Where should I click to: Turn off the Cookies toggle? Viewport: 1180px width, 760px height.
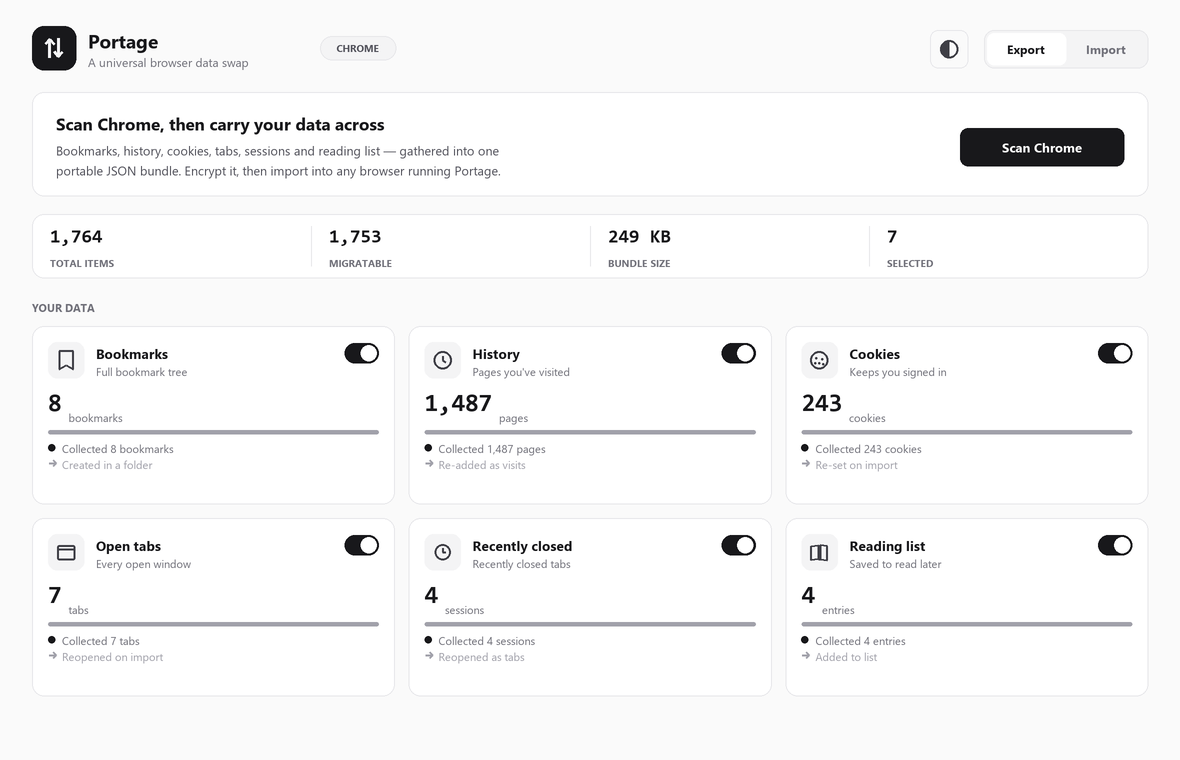(x=1115, y=353)
